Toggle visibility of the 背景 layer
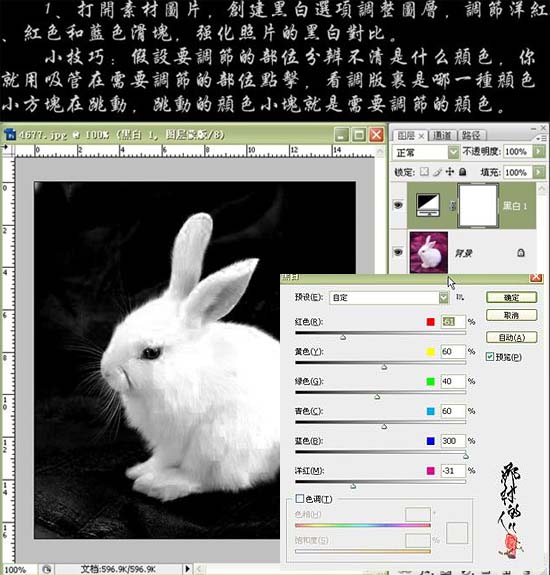The width and height of the screenshot is (550, 575). pos(398,252)
